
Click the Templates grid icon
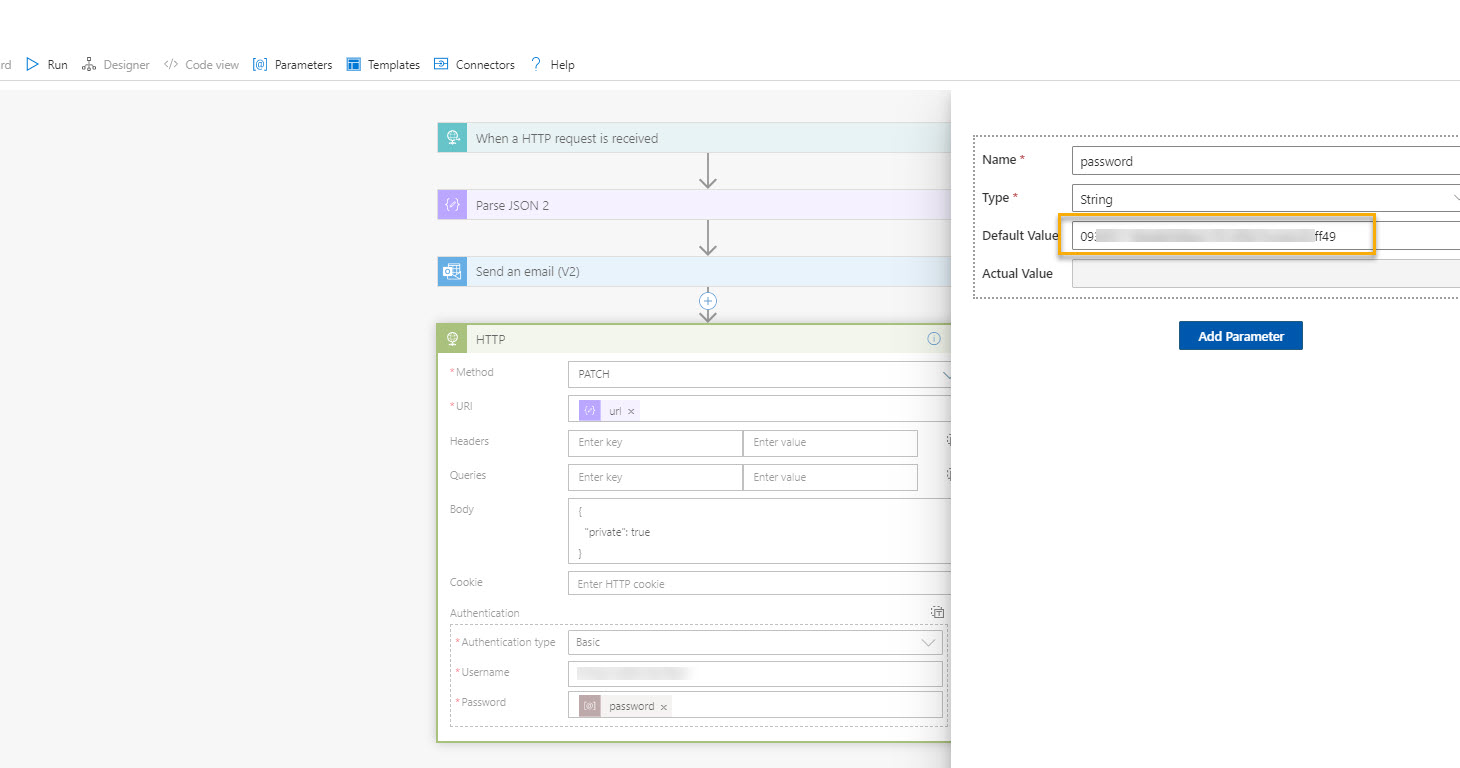353,64
